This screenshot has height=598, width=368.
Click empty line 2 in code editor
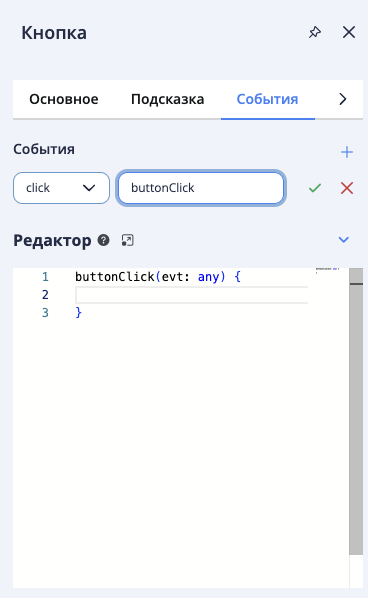tap(191, 295)
